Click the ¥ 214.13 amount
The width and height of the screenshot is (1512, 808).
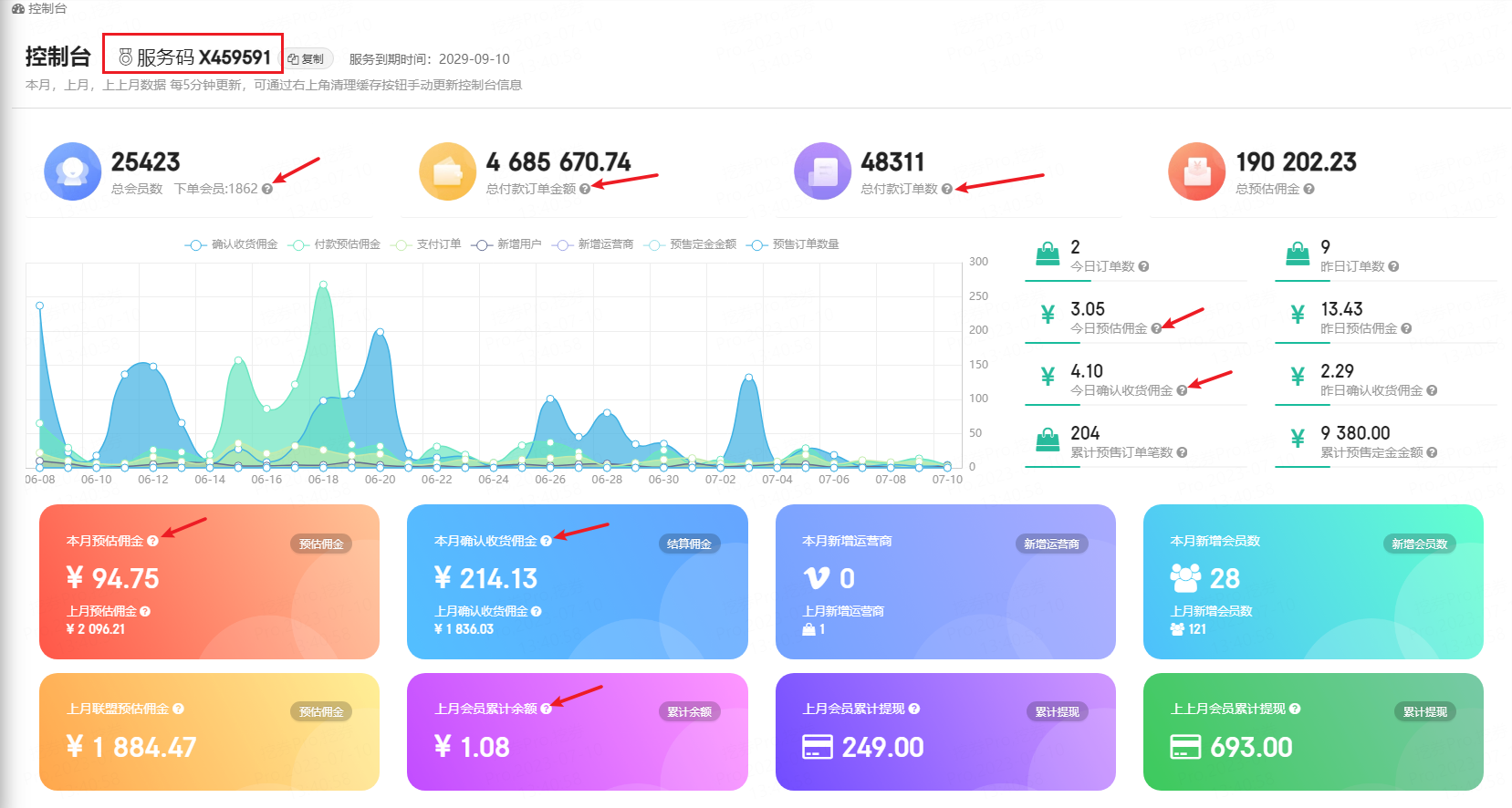[x=485, y=578]
